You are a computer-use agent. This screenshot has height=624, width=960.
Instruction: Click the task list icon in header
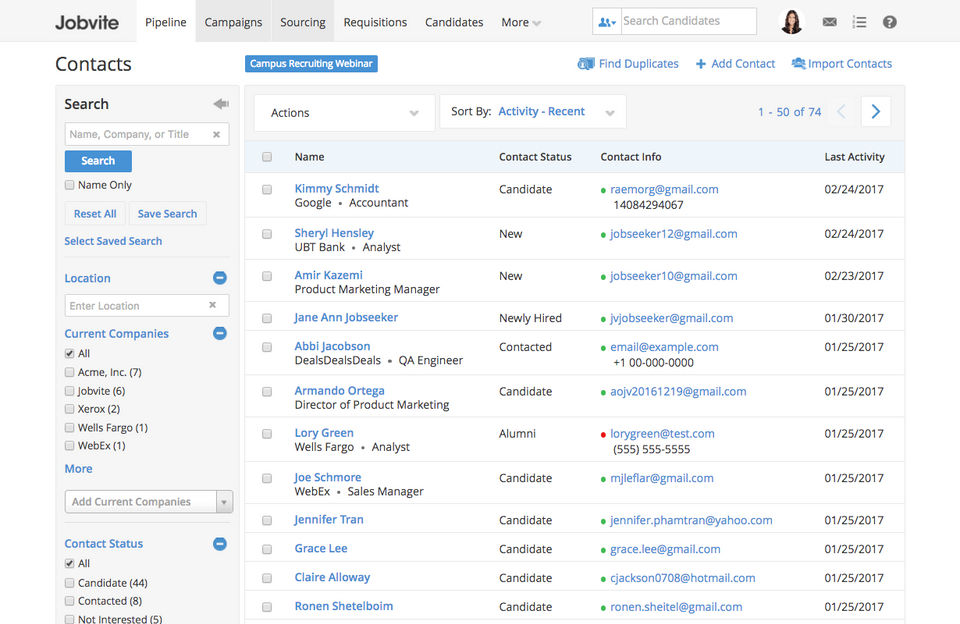pos(859,22)
